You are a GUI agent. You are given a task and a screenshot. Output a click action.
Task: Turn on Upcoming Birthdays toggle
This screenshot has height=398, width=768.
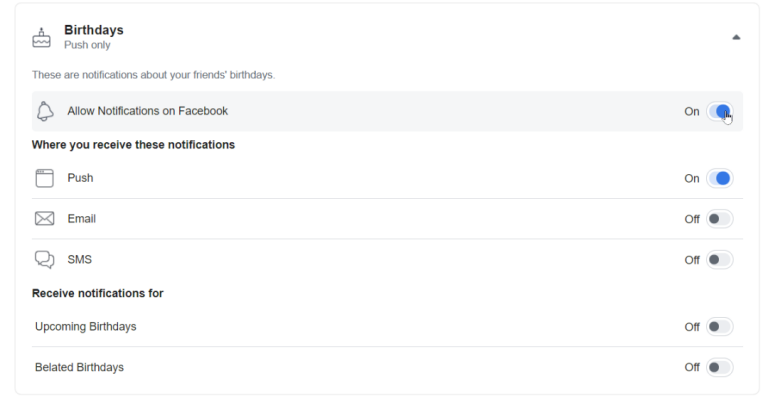pyautogui.click(x=720, y=327)
